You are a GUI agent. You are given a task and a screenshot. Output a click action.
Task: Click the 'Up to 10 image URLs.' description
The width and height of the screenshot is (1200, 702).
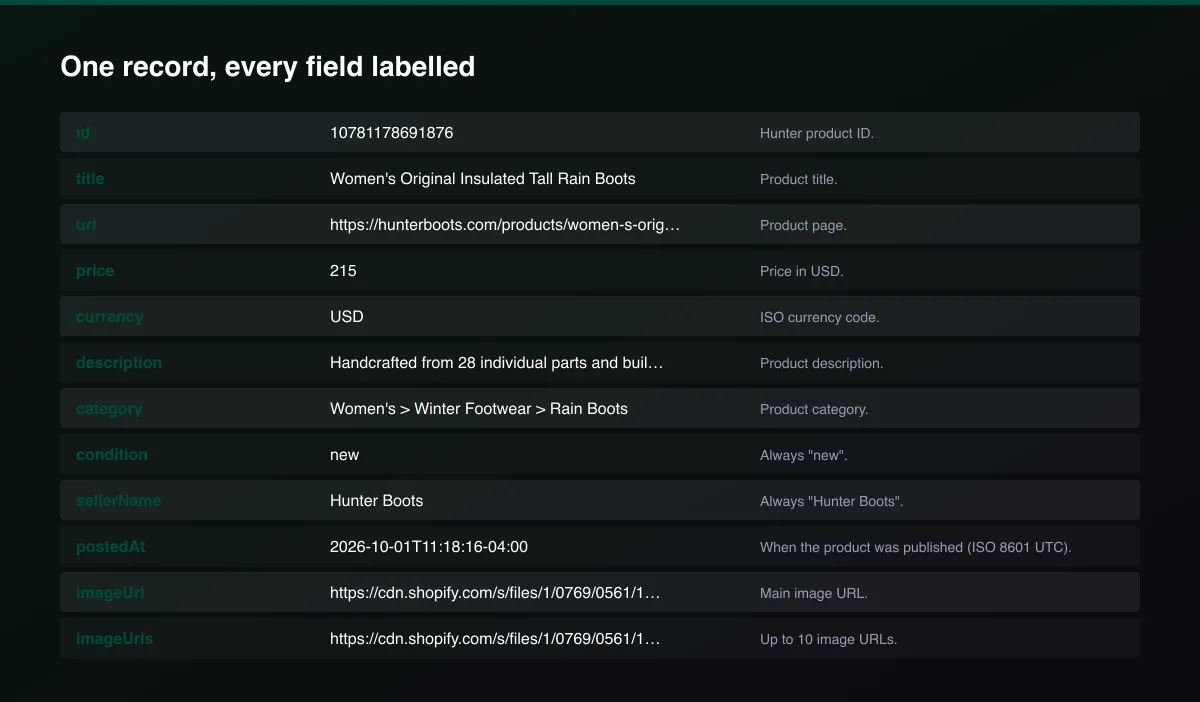pyautogui.click(x=829, y=639)
